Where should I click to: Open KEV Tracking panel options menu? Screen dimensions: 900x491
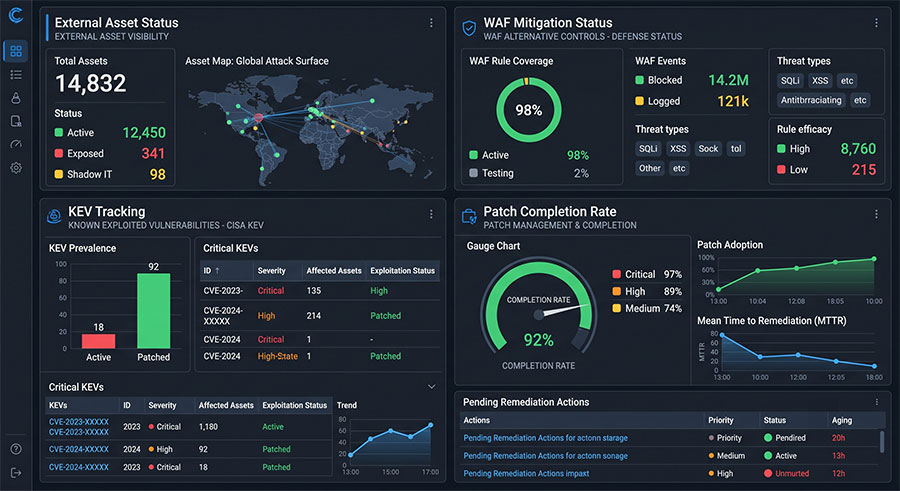[x=431, y=214]
